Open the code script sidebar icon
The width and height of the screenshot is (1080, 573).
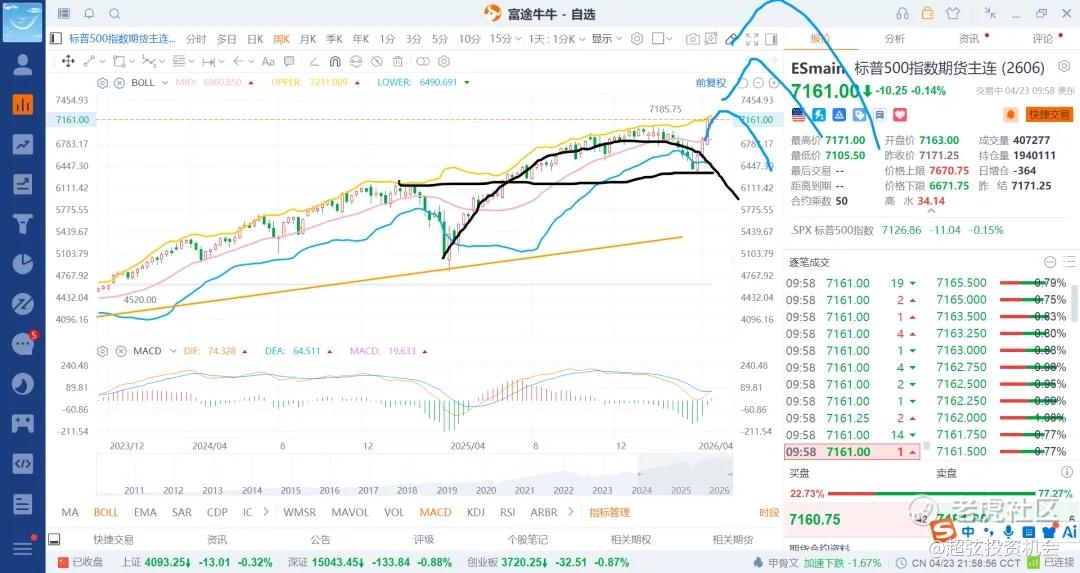pos(23,463)
